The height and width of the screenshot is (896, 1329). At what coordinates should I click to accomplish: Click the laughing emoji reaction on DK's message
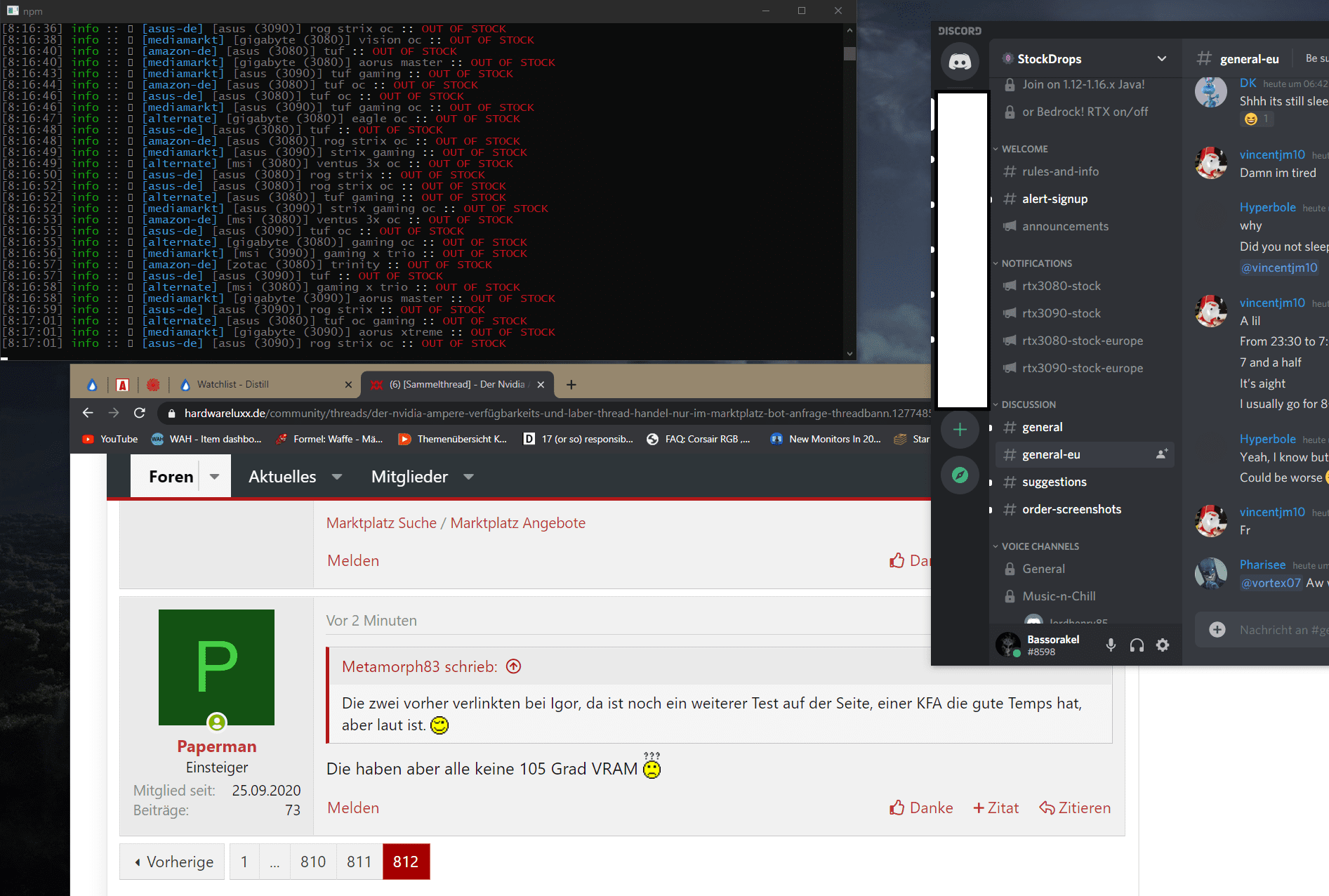(1257, 119)
